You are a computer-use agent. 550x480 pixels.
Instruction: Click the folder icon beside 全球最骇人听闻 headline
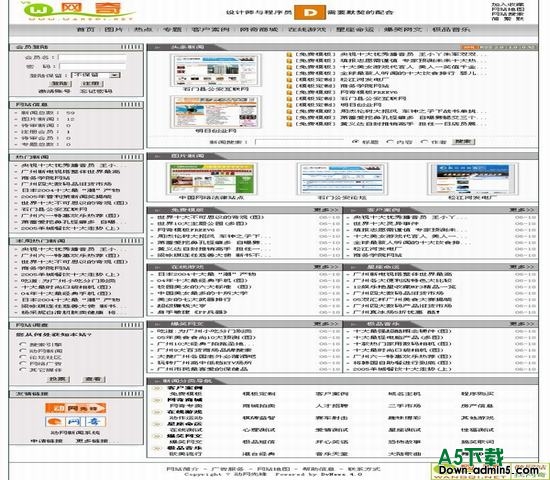pos(289,73)
